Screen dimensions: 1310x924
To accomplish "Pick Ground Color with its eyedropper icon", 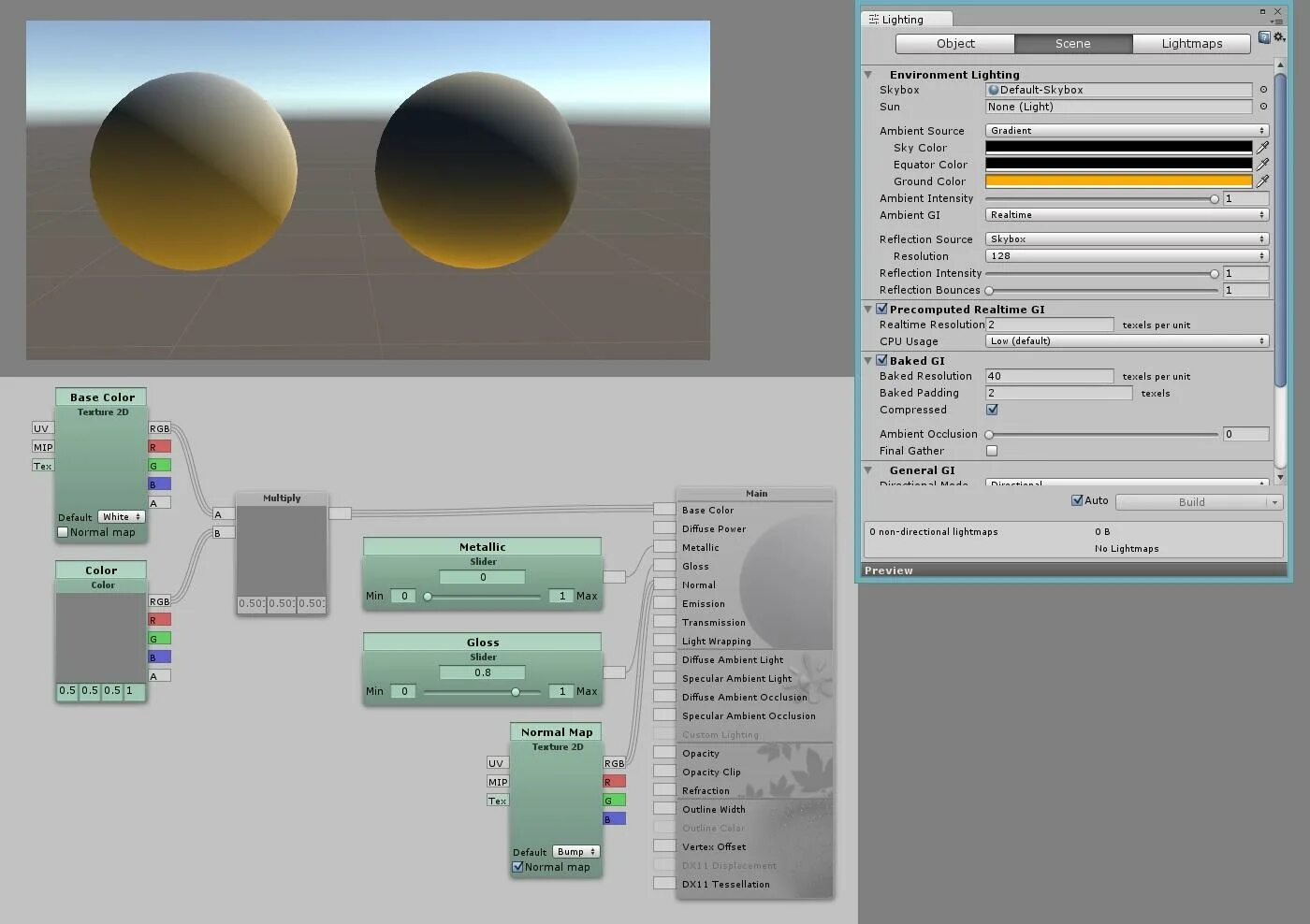I will 1262,181.
